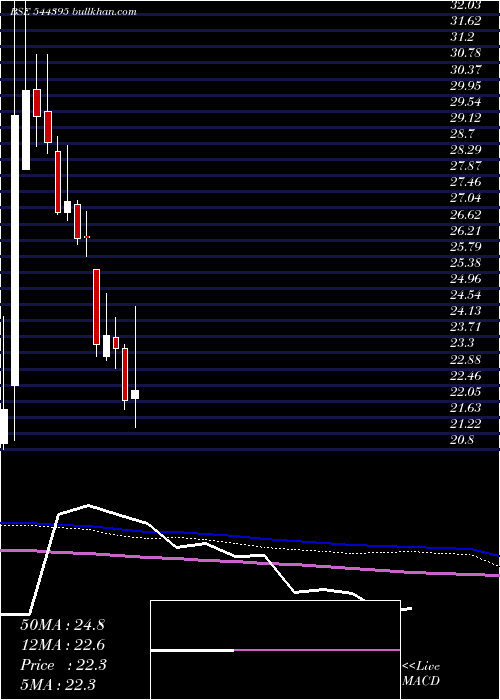The image size is (500, 700).
Task: Click the 24.96 price axis label
Action: (x=467, y=279)
